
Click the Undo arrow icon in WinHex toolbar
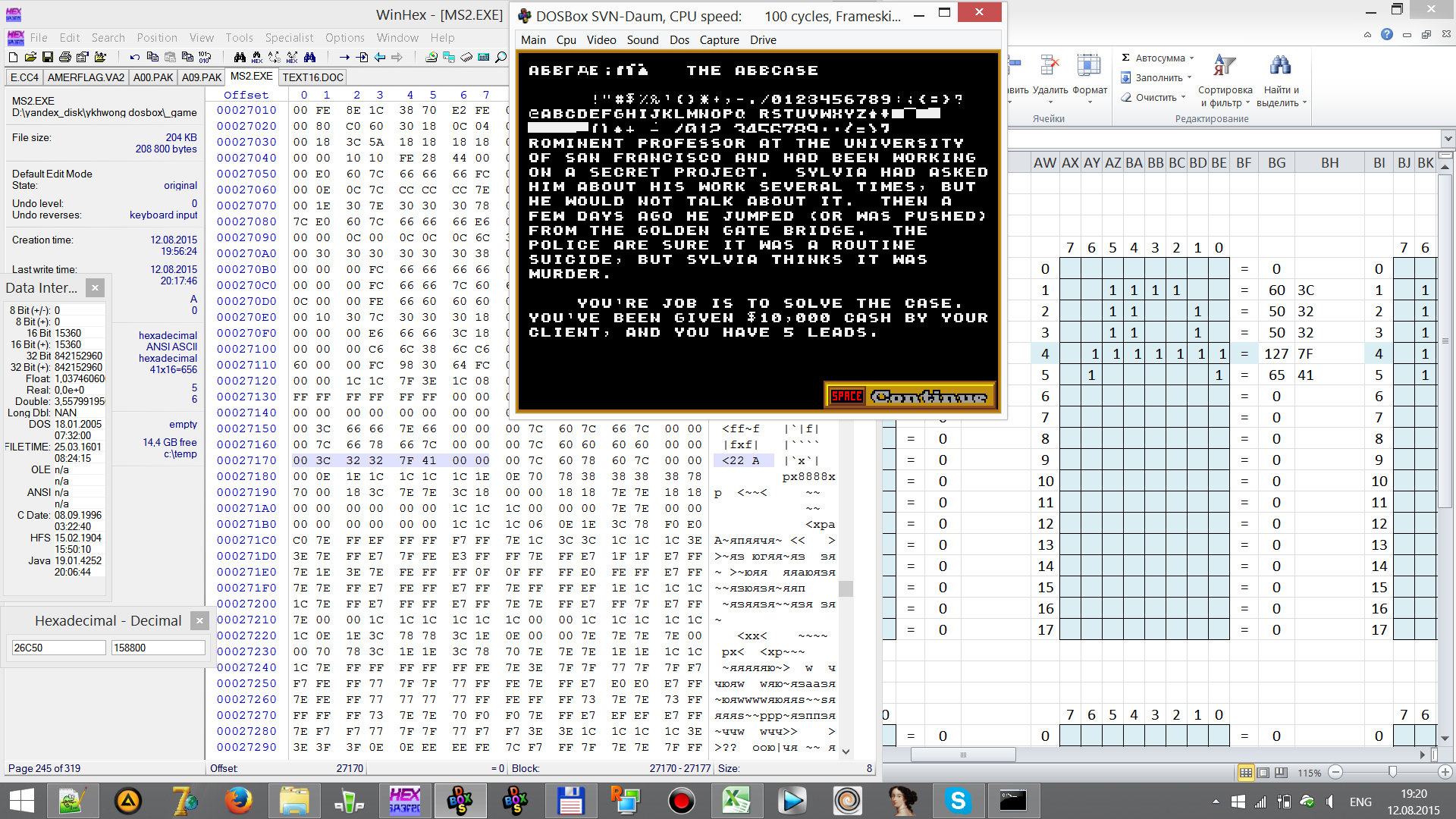coord(134,57)
